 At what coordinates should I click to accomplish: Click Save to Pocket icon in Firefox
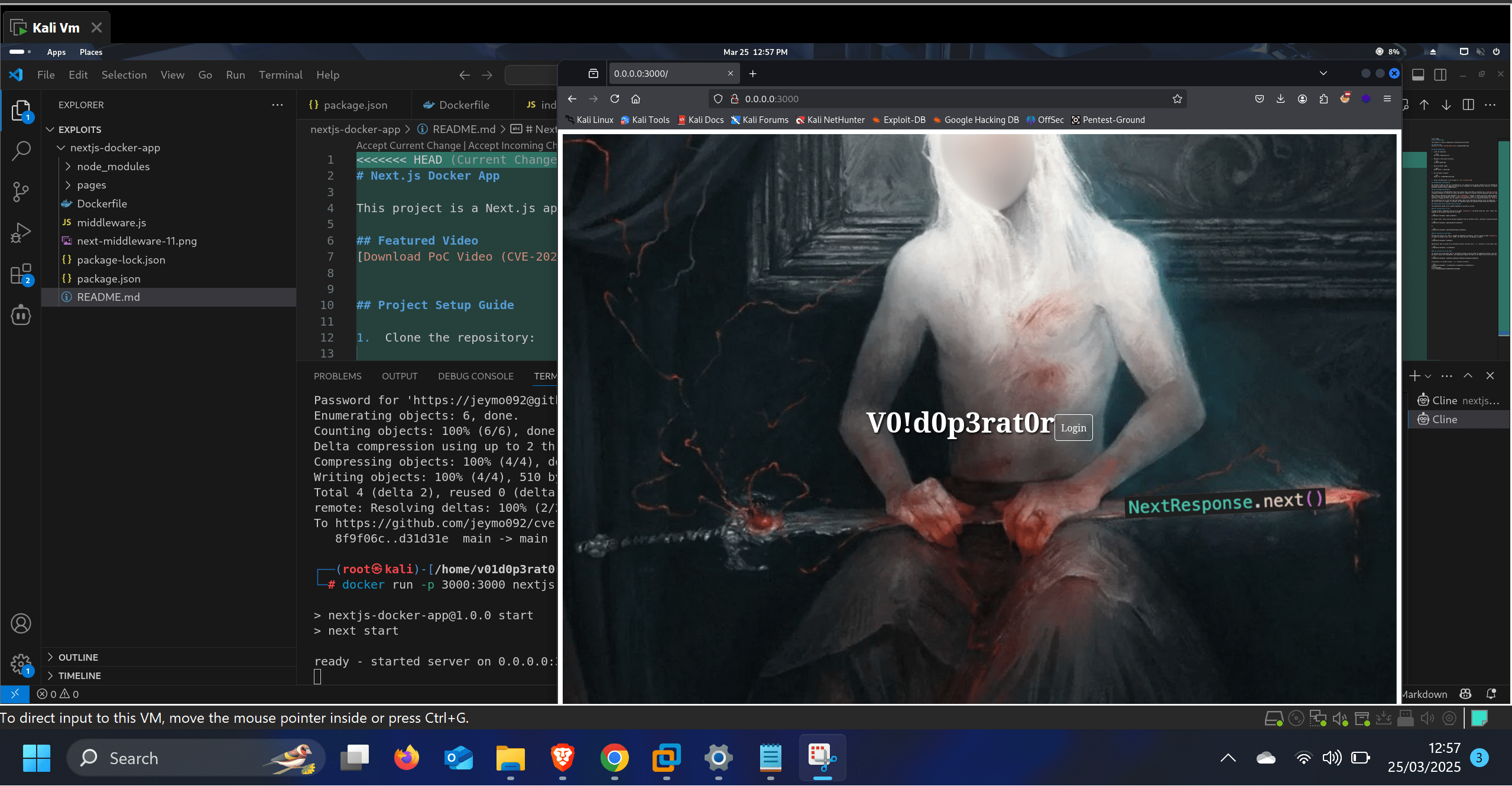point(1260,99)
